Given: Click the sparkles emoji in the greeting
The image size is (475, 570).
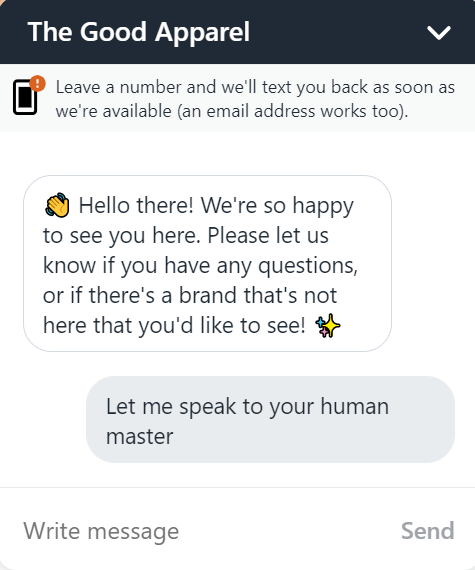Looking at the screenshot, I should [327, 326].
